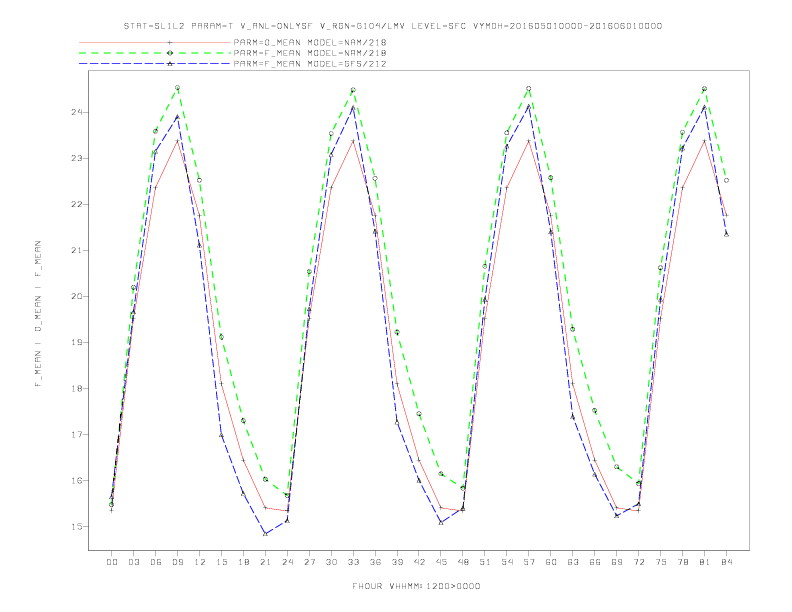Click green circle data point at hour 33
Viewport: 792px width, 612px height.
[353, 90]
